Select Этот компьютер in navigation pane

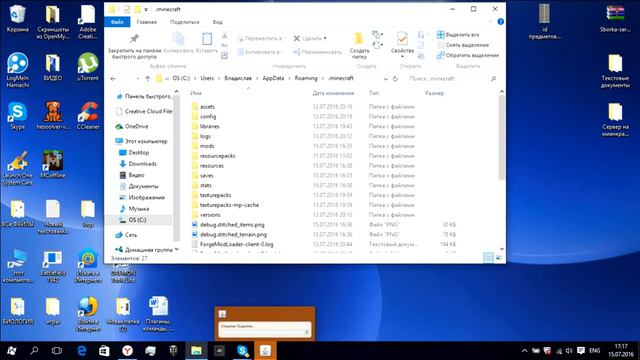click(142, 141)
